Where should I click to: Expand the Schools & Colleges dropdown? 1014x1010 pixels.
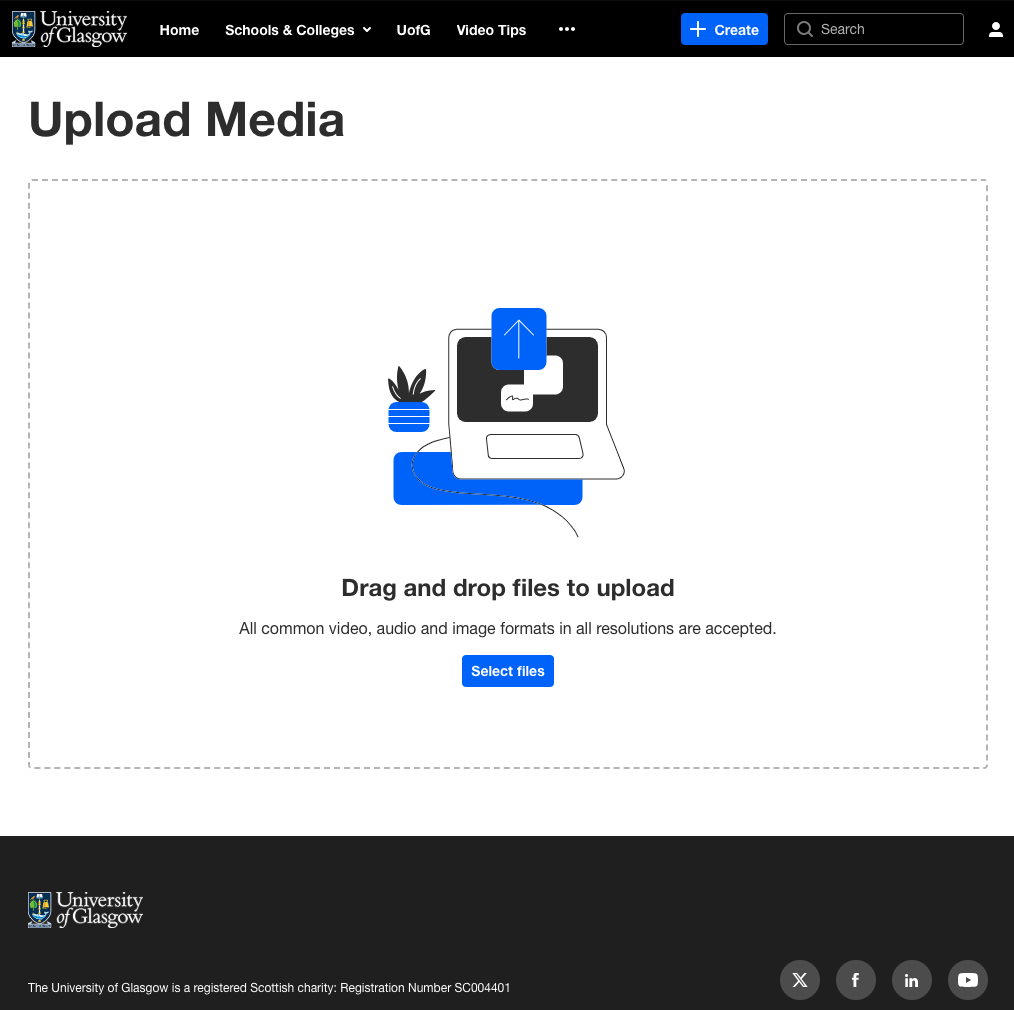coord(297,30)
